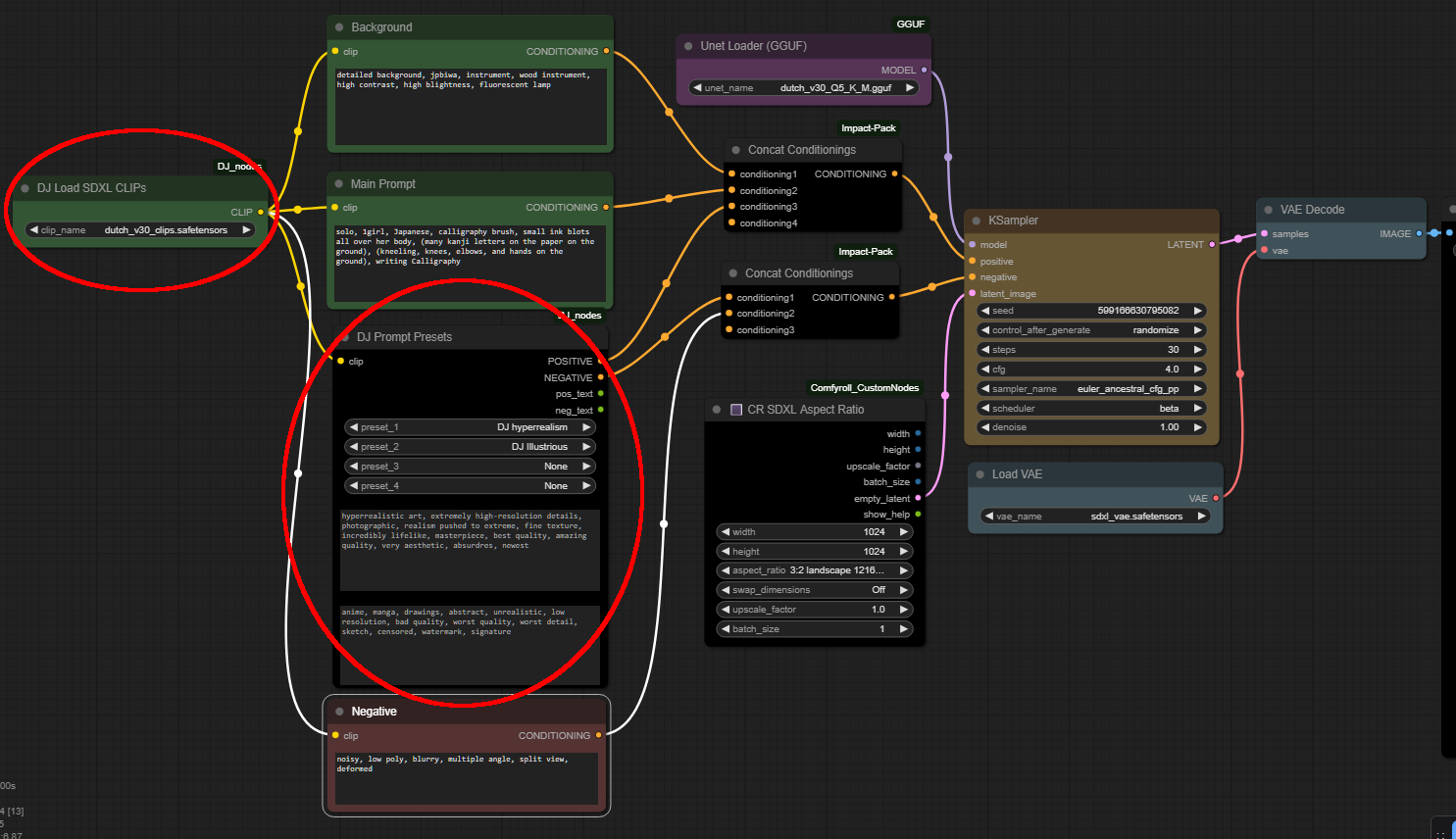Open the preset_4 selector
The width and height of the screenshot is (1456, 839).
click(x=471, y=486)
